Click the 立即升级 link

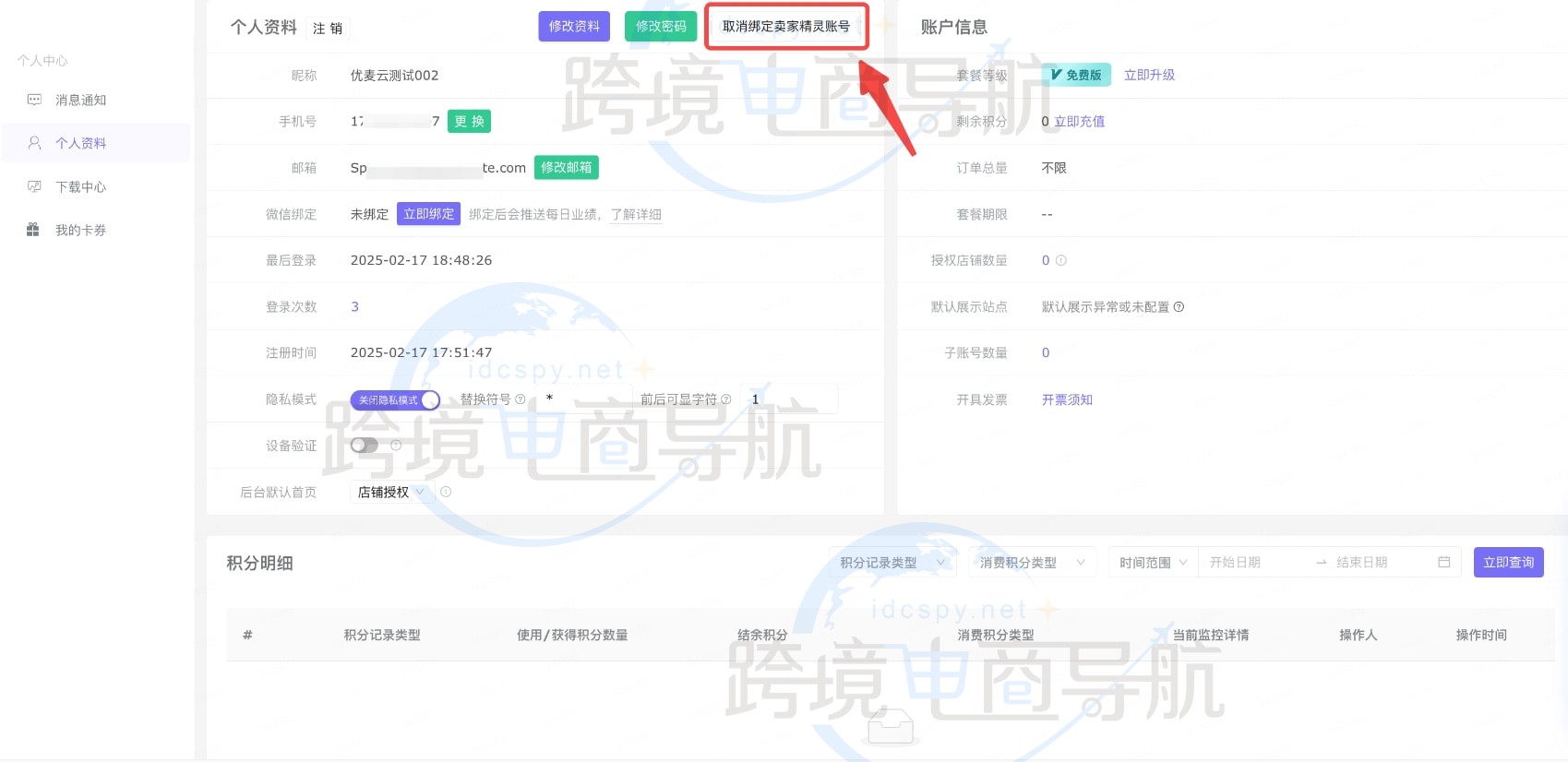1149,75
